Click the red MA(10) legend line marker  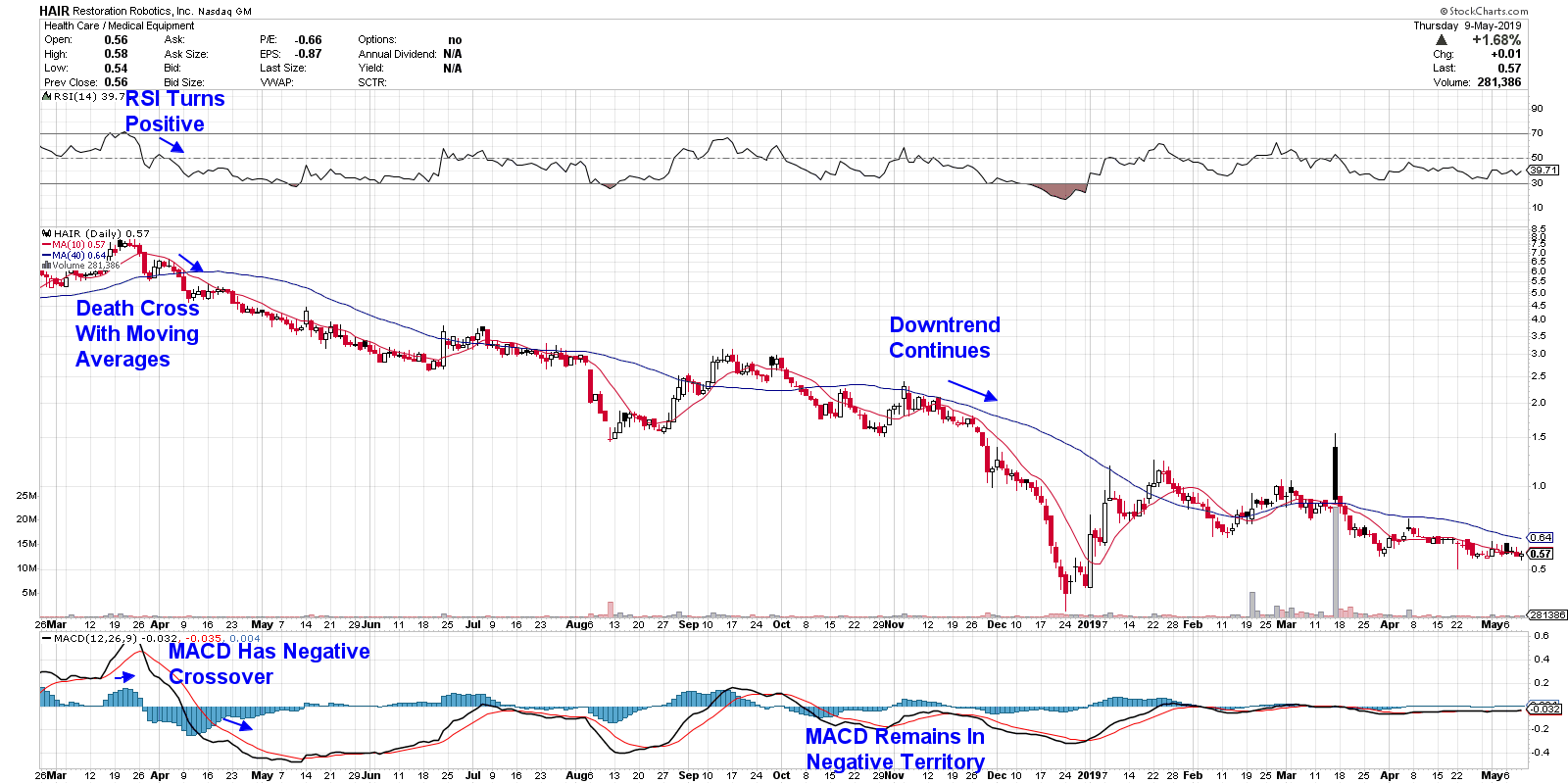[46, 244]
